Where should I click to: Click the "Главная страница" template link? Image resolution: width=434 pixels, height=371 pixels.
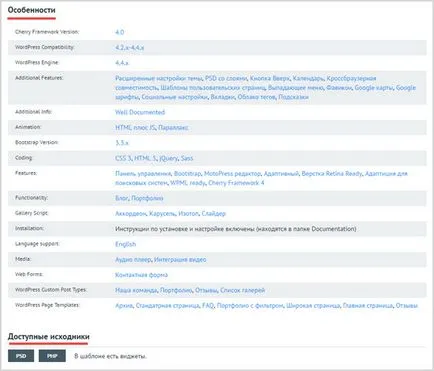(x=368, y=306)
